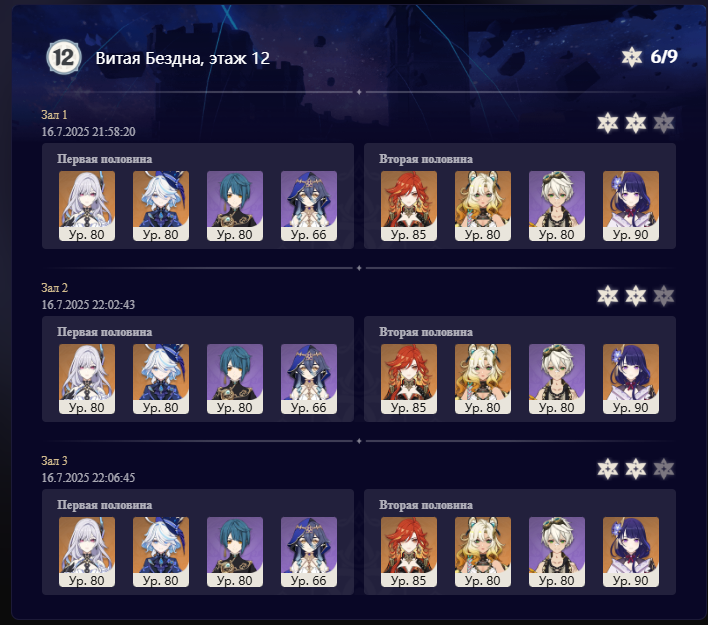Click first earned star of Зал 1

607,123
